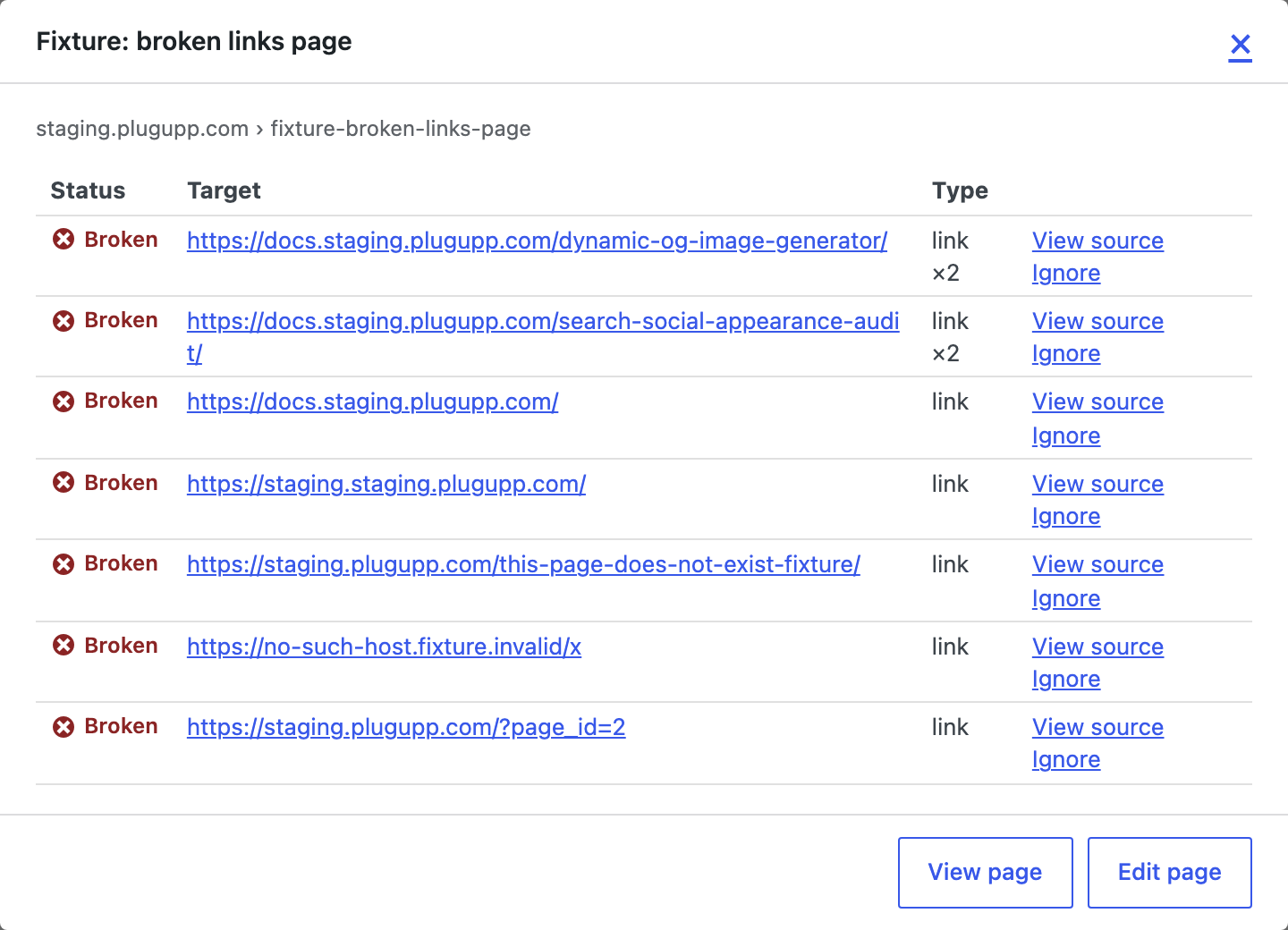Click Broken icon for staging.staging.plugupp.com row
Image resolution: width=1288 pixels, height=930 pixels.
tap(64, 483)
